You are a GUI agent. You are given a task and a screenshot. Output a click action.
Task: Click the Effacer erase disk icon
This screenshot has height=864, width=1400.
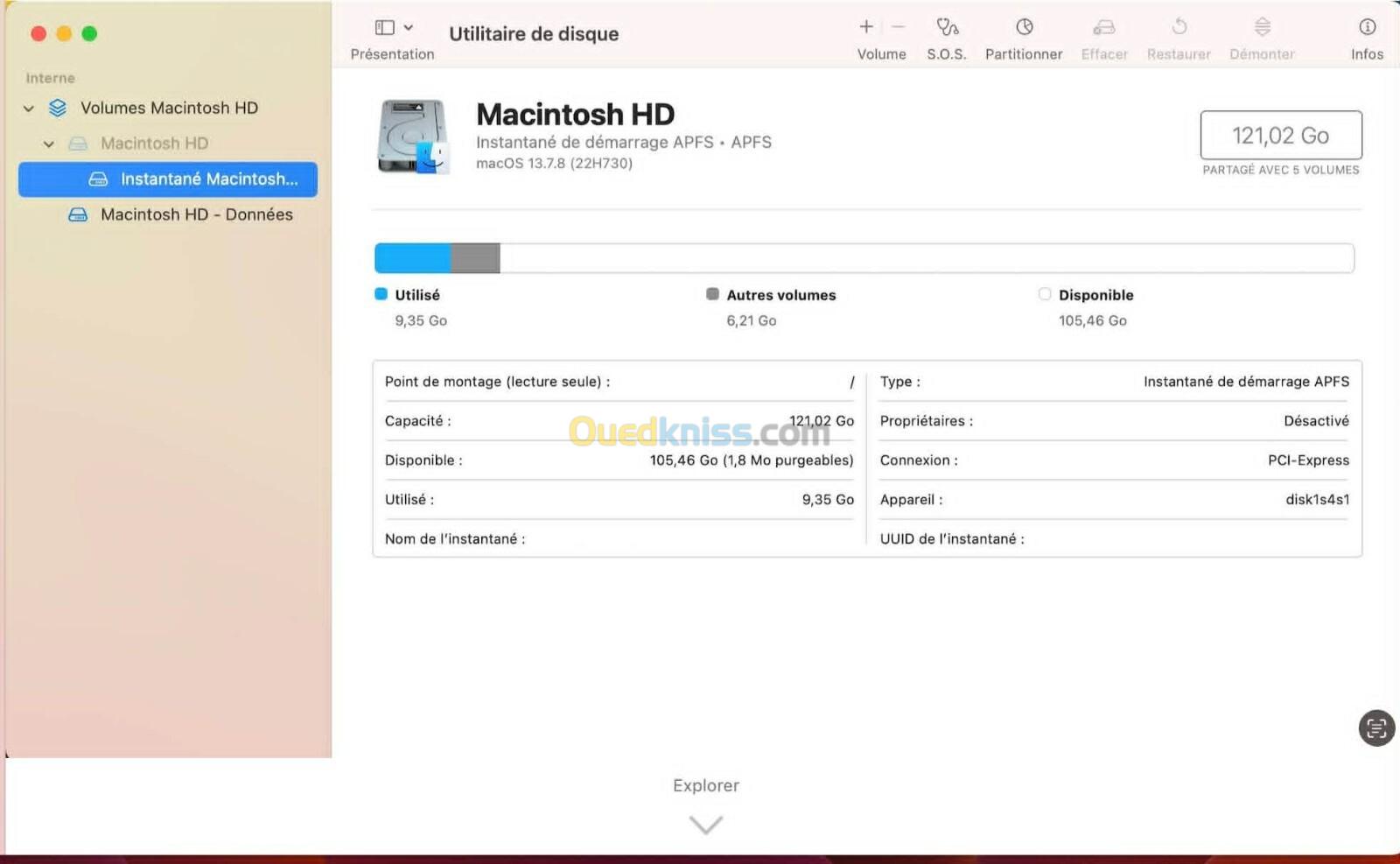point(1104,27)
